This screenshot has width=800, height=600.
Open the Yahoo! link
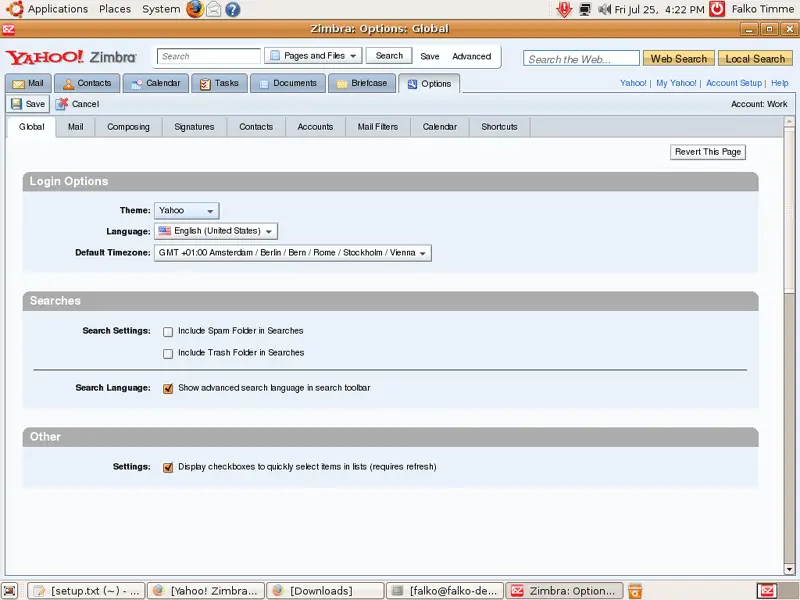click(x=633, y=83)
